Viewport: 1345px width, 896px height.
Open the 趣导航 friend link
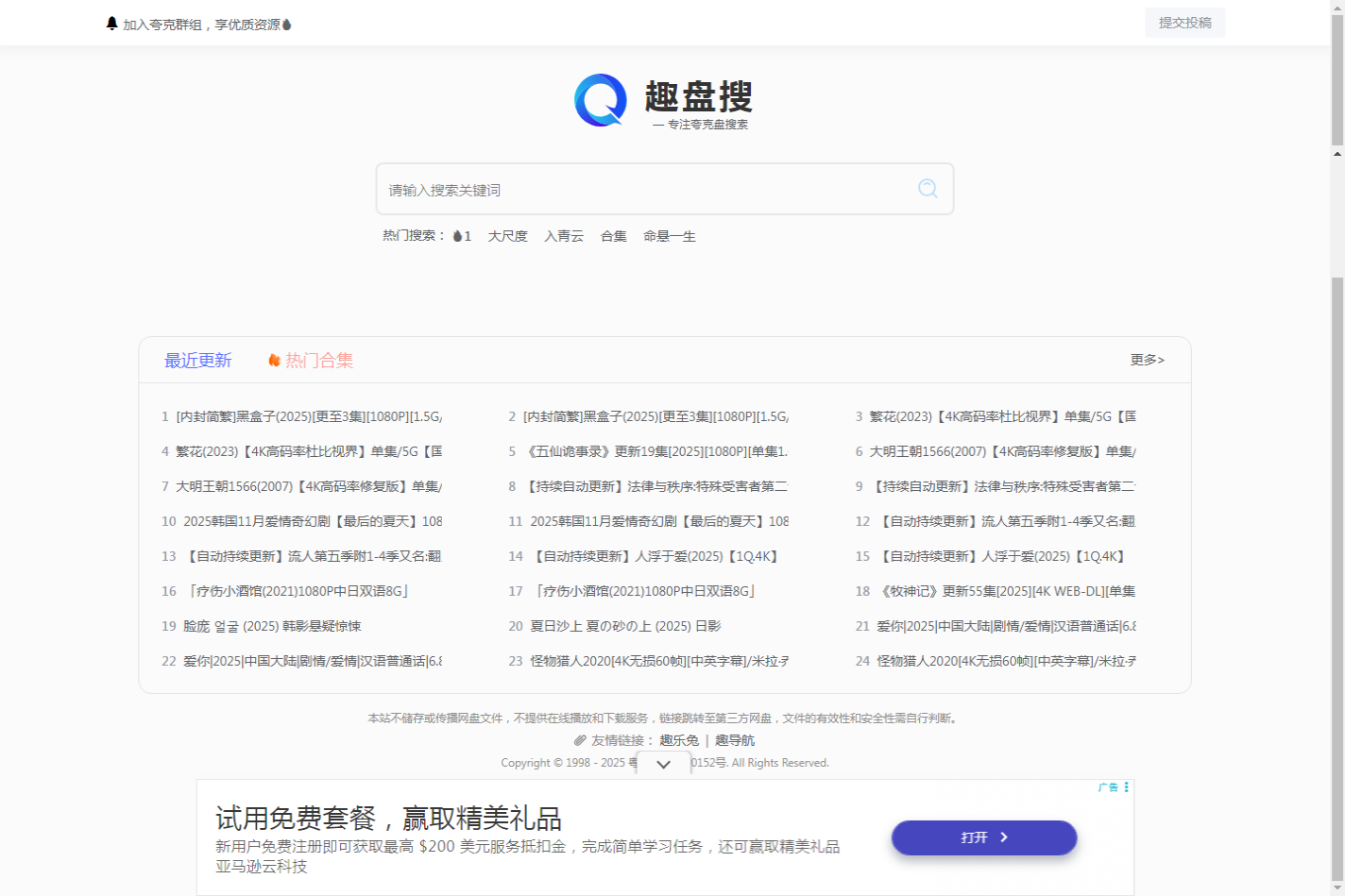pos(733,740)
